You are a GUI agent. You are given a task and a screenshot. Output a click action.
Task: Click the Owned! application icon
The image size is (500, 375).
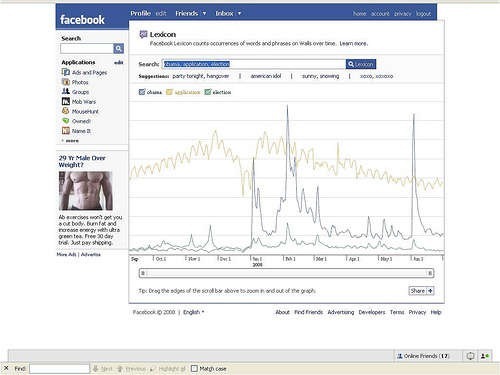pos(66,121)
